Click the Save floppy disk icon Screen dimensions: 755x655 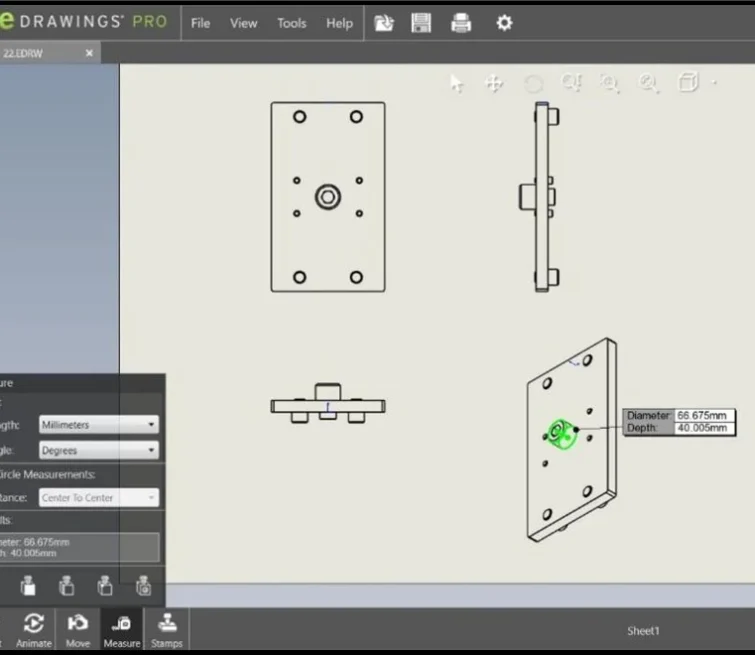421,23
